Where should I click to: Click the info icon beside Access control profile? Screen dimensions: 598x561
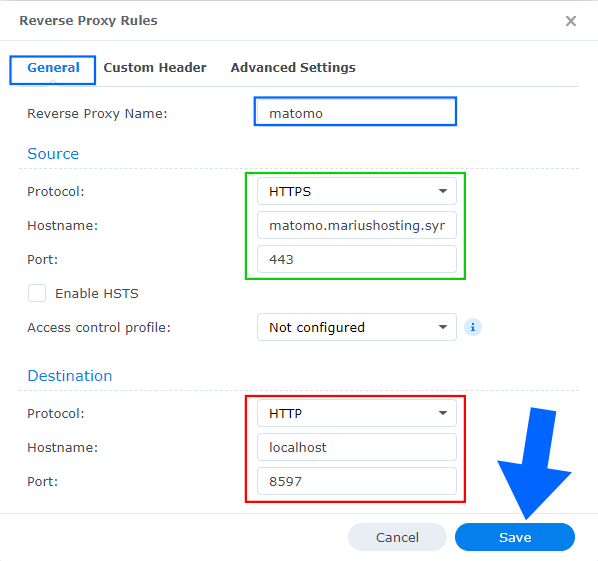tap(473, 327)
